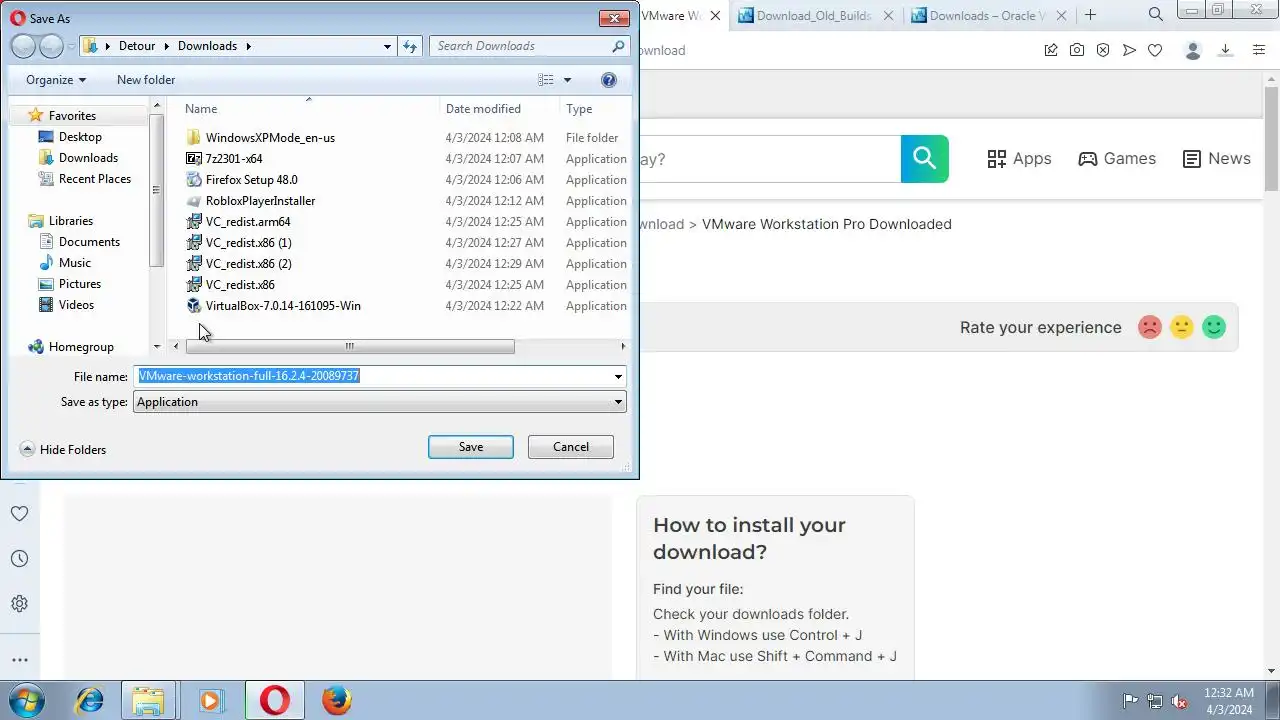Click the arrow after Downloads in the path
This screenshot has width=1280, height=720.
(x=248, y=46)
